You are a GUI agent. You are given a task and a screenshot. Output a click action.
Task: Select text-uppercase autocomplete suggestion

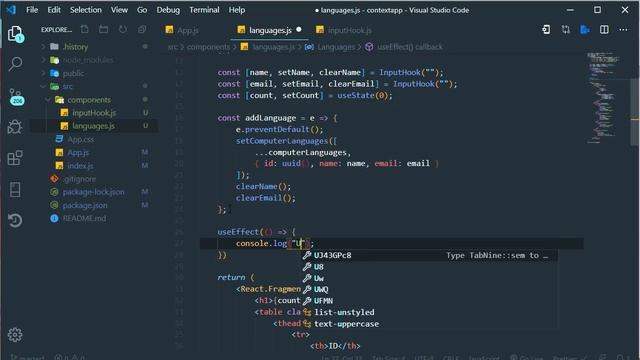click(x=429, y=324)
